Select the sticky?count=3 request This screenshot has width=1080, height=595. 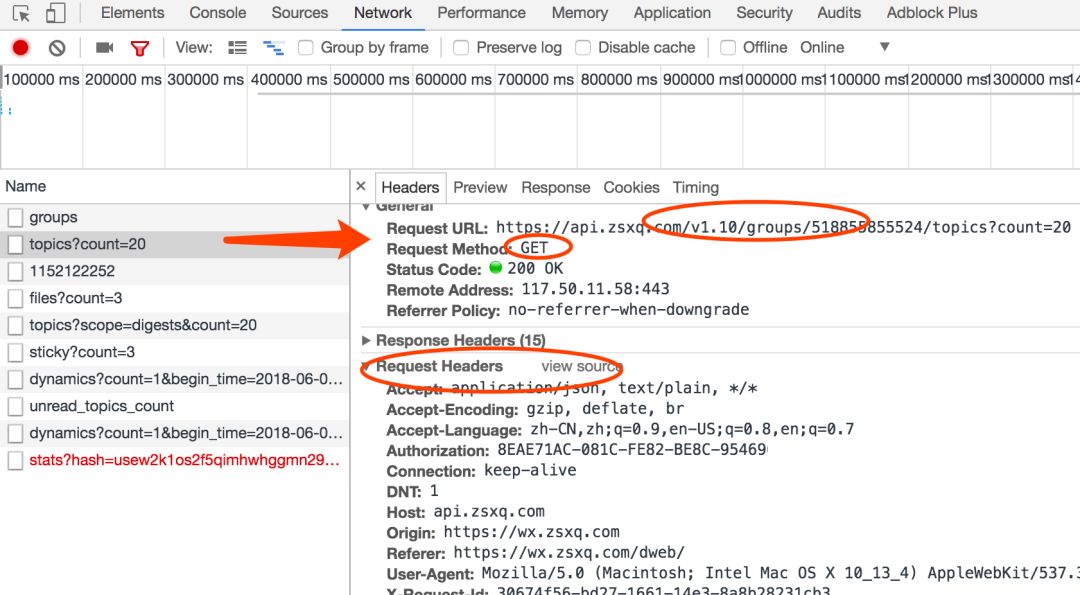pos(174,352)
